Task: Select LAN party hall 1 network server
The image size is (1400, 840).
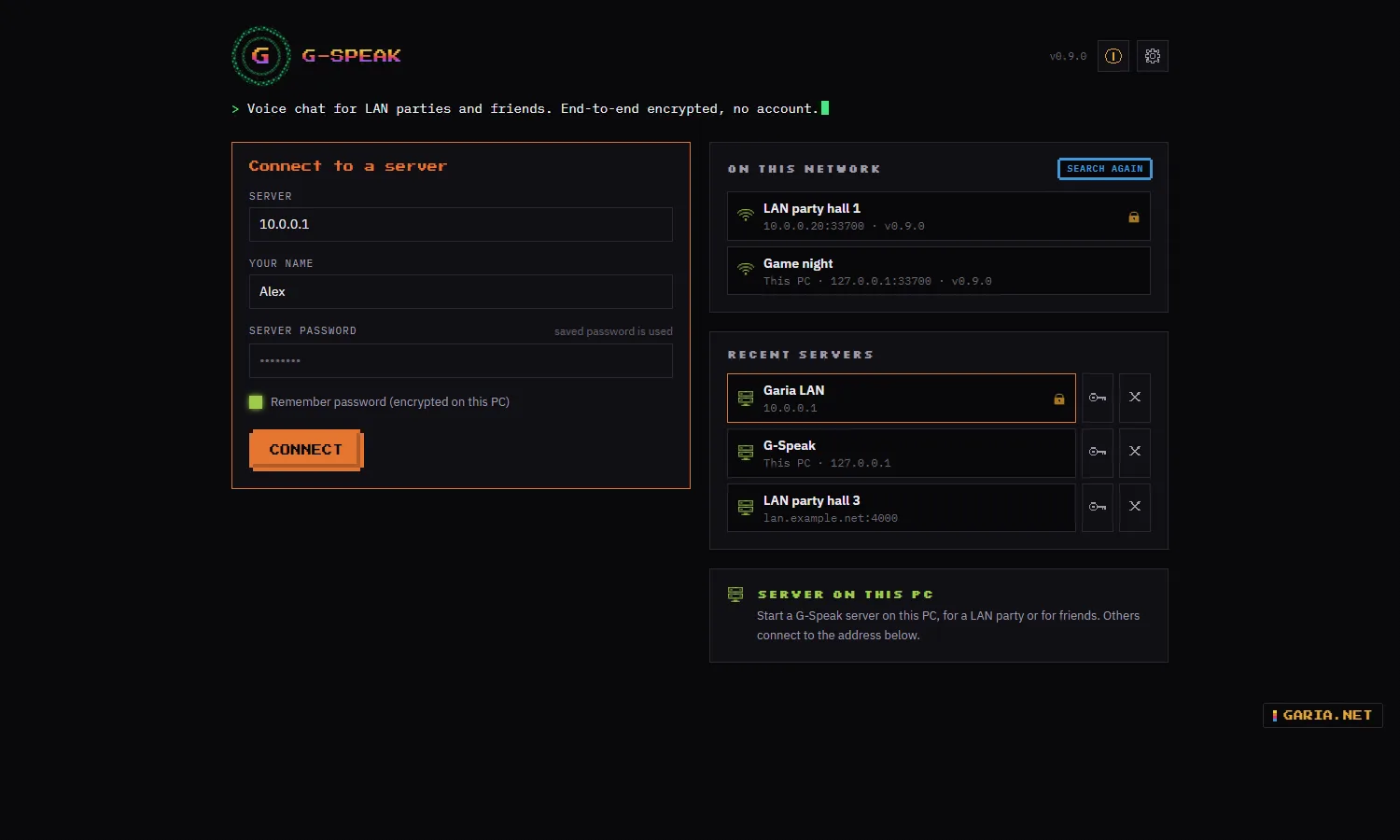Action: coord(939,217)
